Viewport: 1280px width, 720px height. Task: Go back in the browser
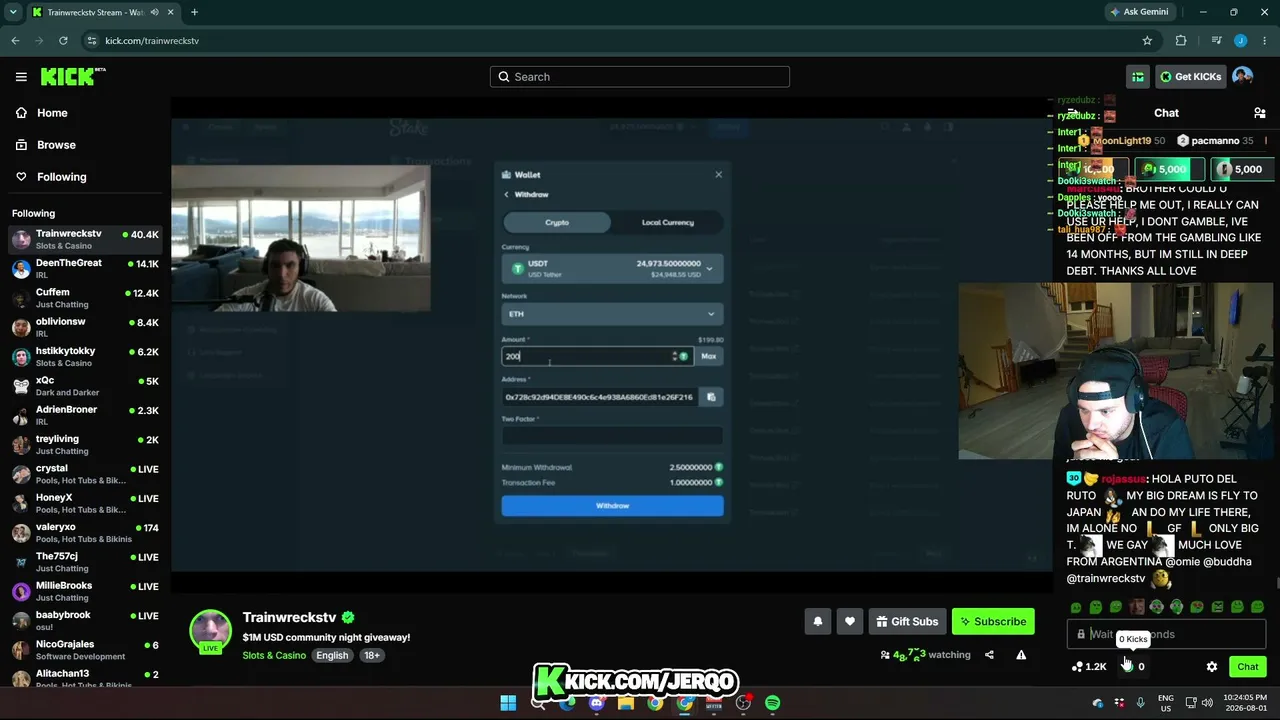pos(15,41)
